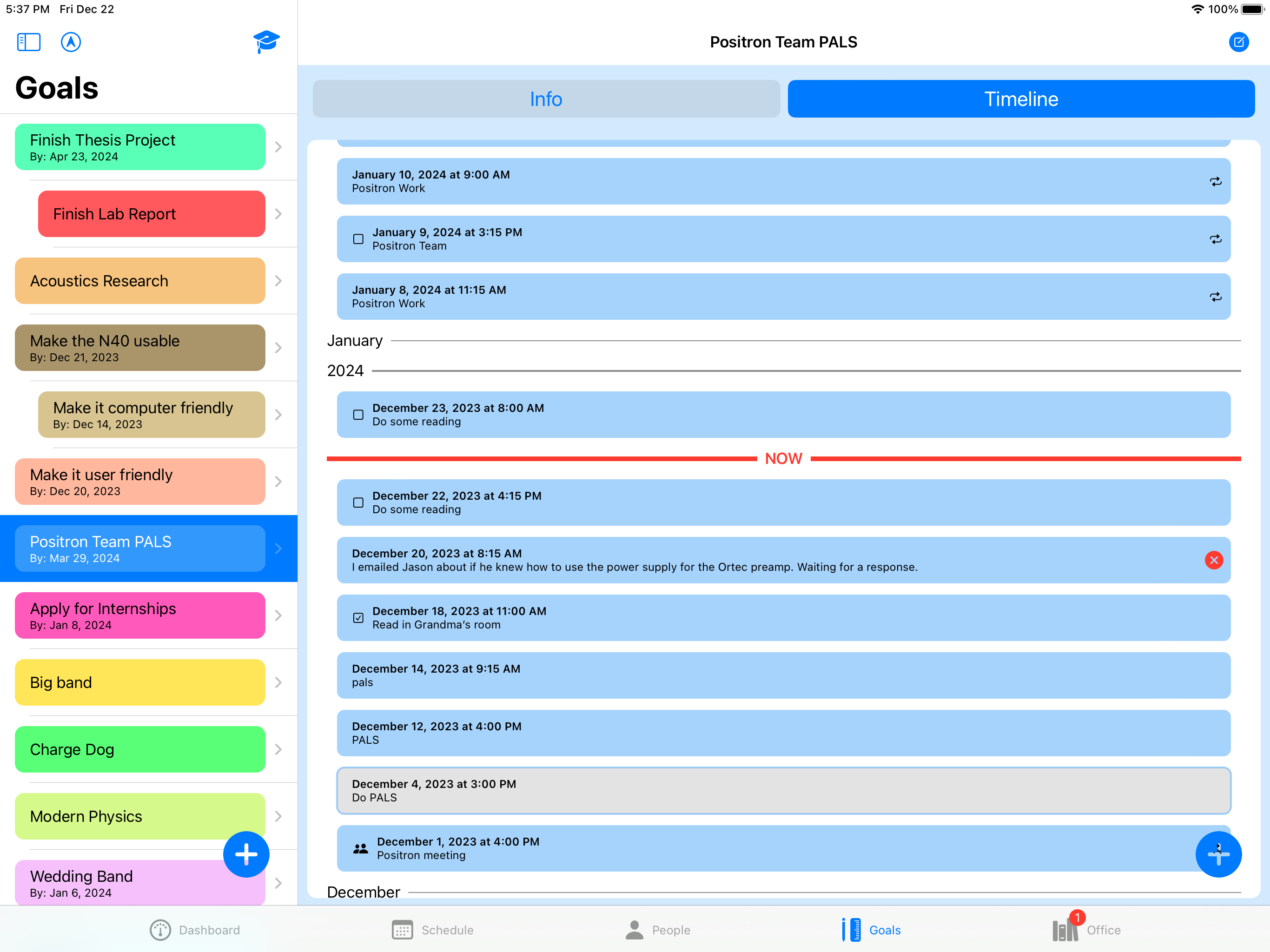1270x952 pixels.
Task: Tap the Office books icon
Action: click(1065, 930)
